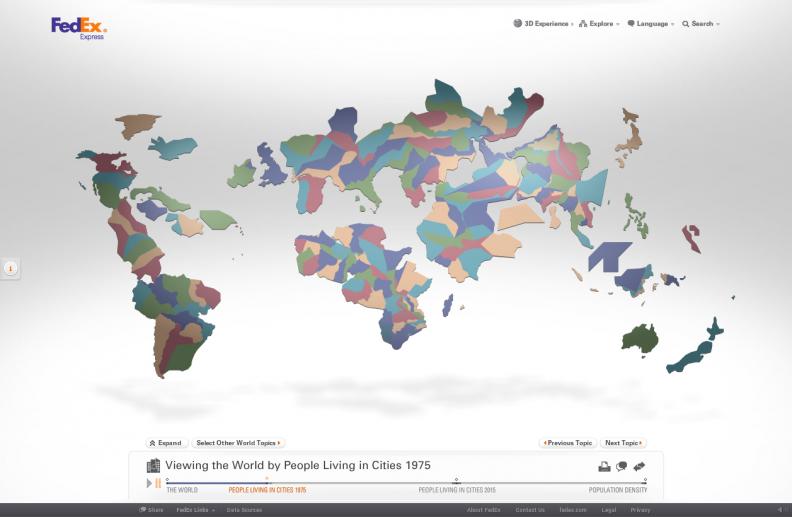792x517 pixels.
Task: Open the Search menu
Action: [701, 24]
